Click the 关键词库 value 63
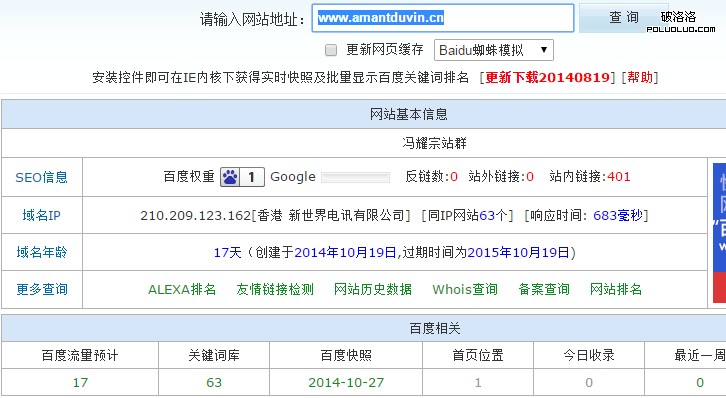 coord(214,383)
